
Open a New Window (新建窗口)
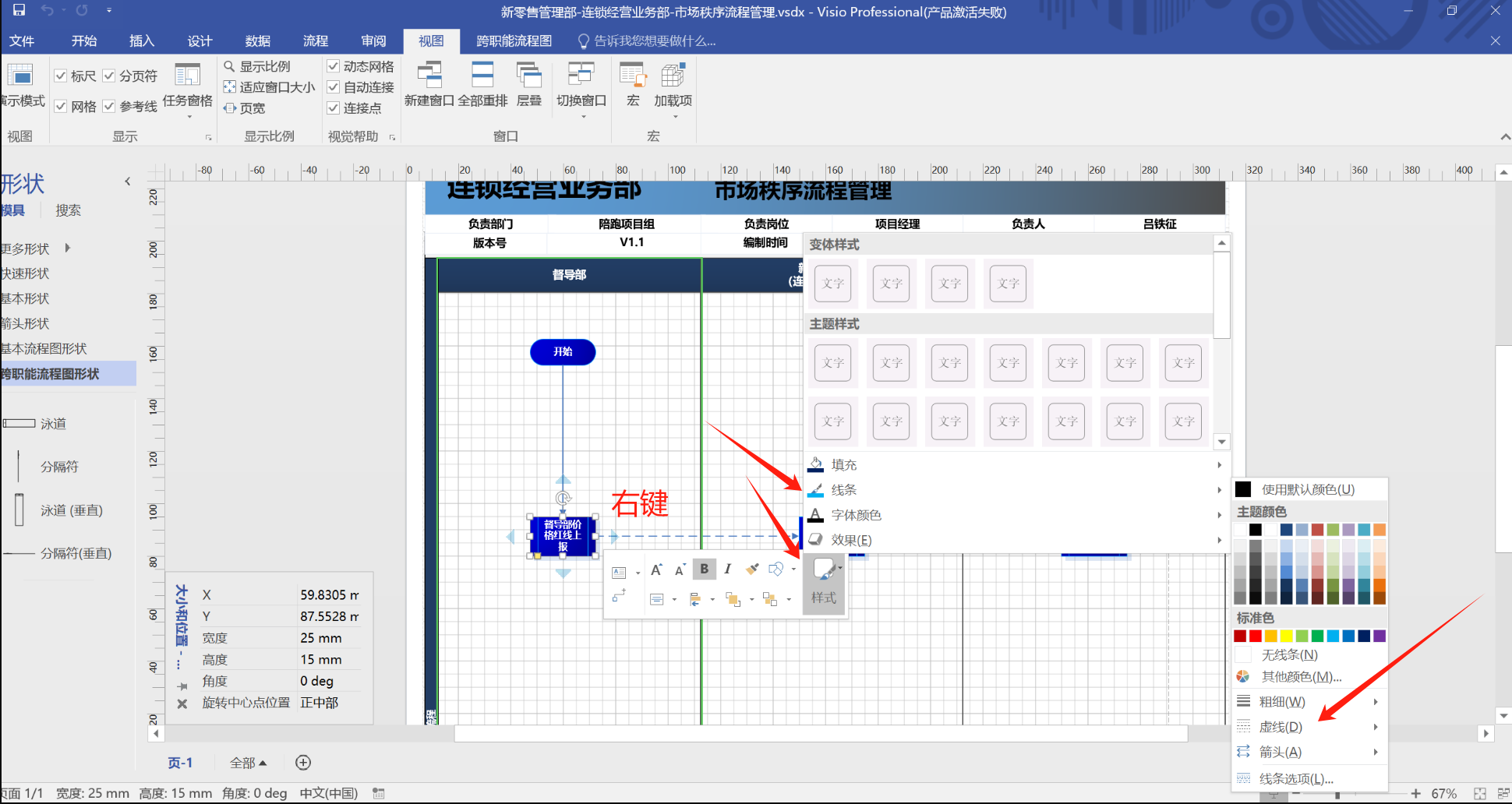(429, 85)
